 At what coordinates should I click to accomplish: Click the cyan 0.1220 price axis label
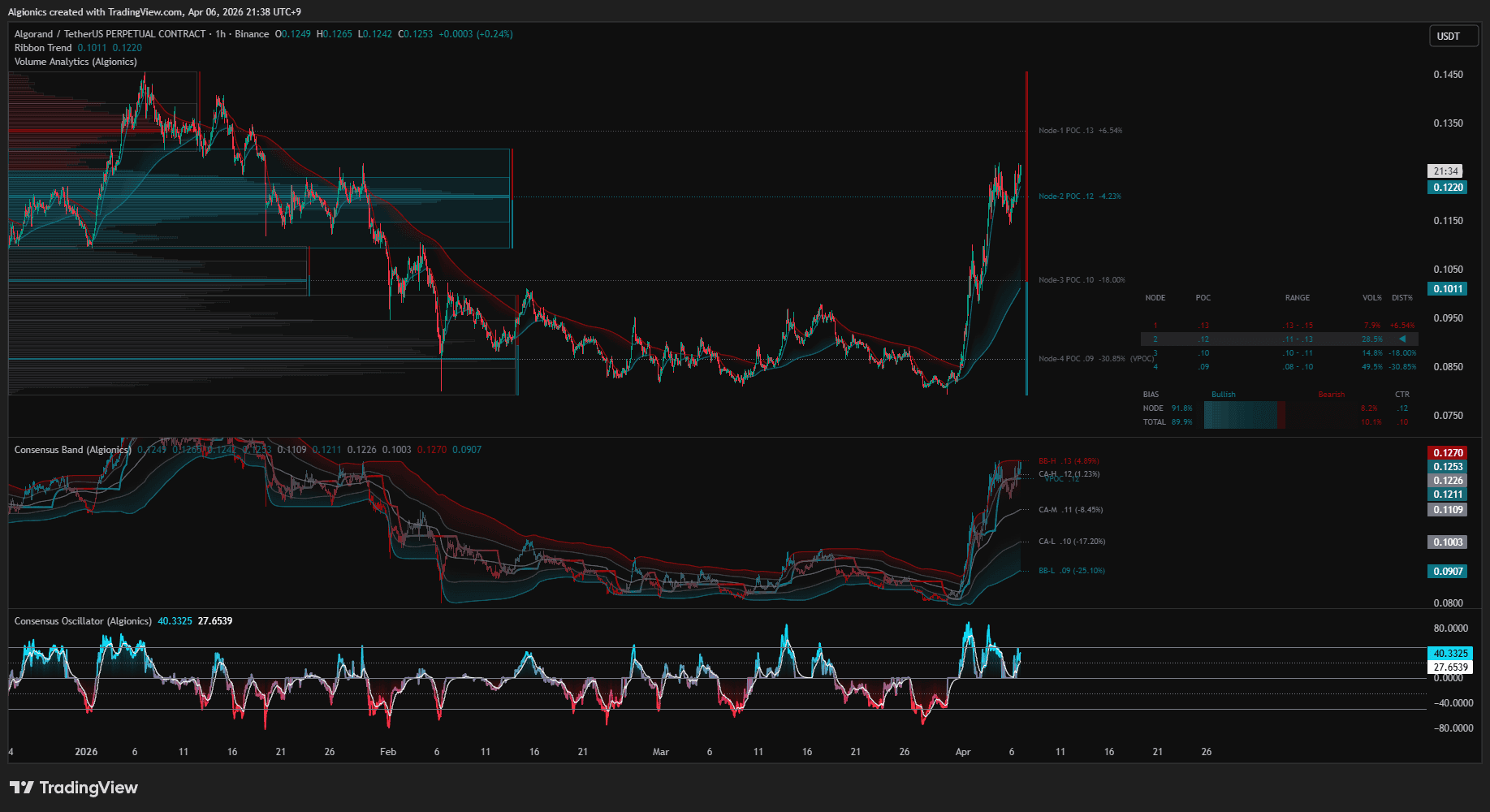1448,188
